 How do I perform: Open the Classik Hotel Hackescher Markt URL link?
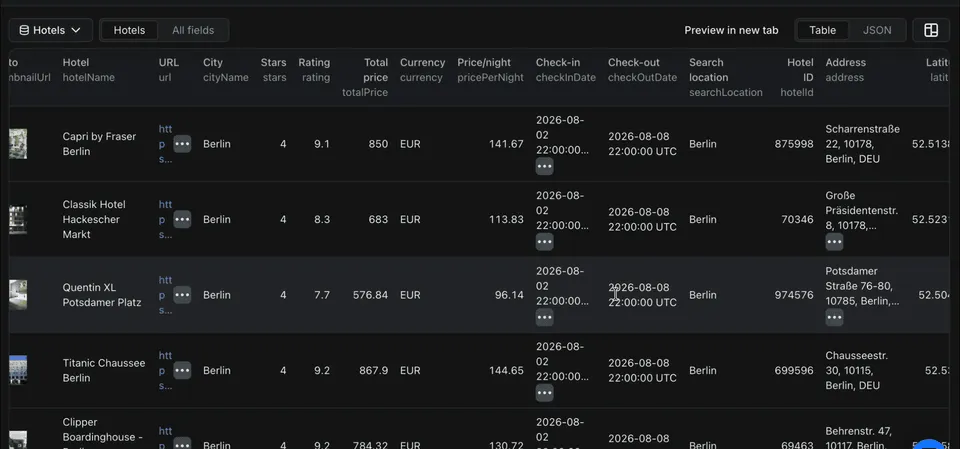(x=165, y=219)
